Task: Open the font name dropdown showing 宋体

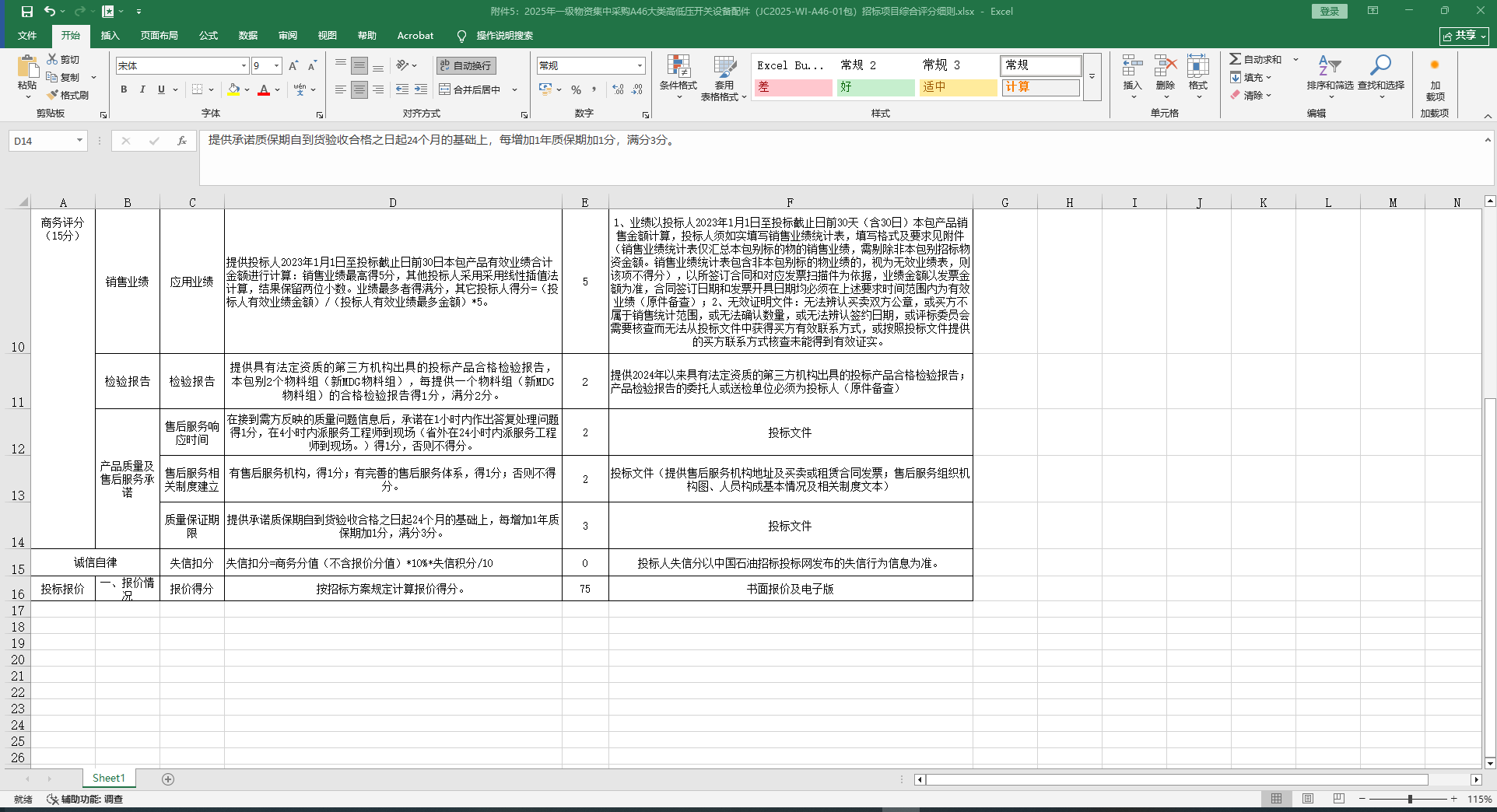Action: point(244,66)
